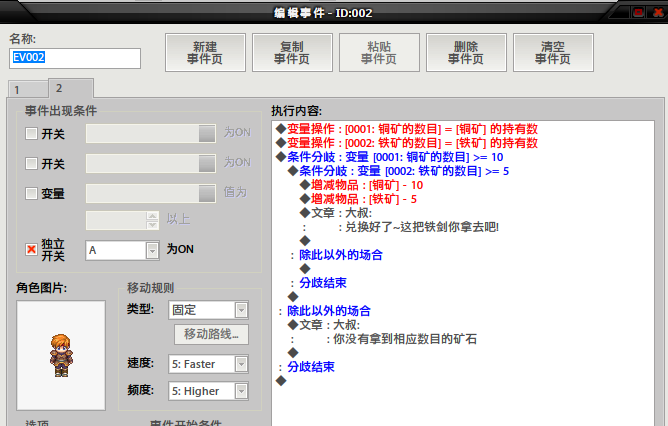
Task: Open the 类型 dropdown showing 固定
Action: coord(208,310)
